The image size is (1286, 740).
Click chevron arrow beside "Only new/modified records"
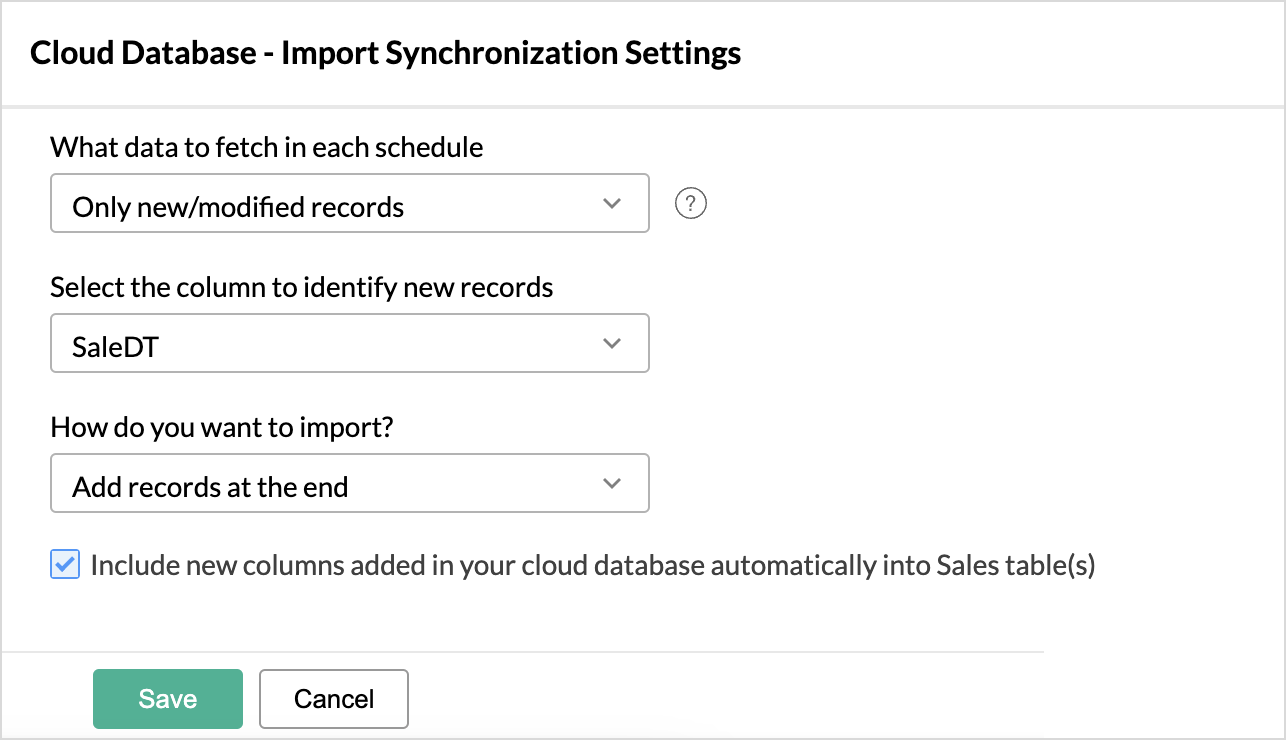(613, 204)
